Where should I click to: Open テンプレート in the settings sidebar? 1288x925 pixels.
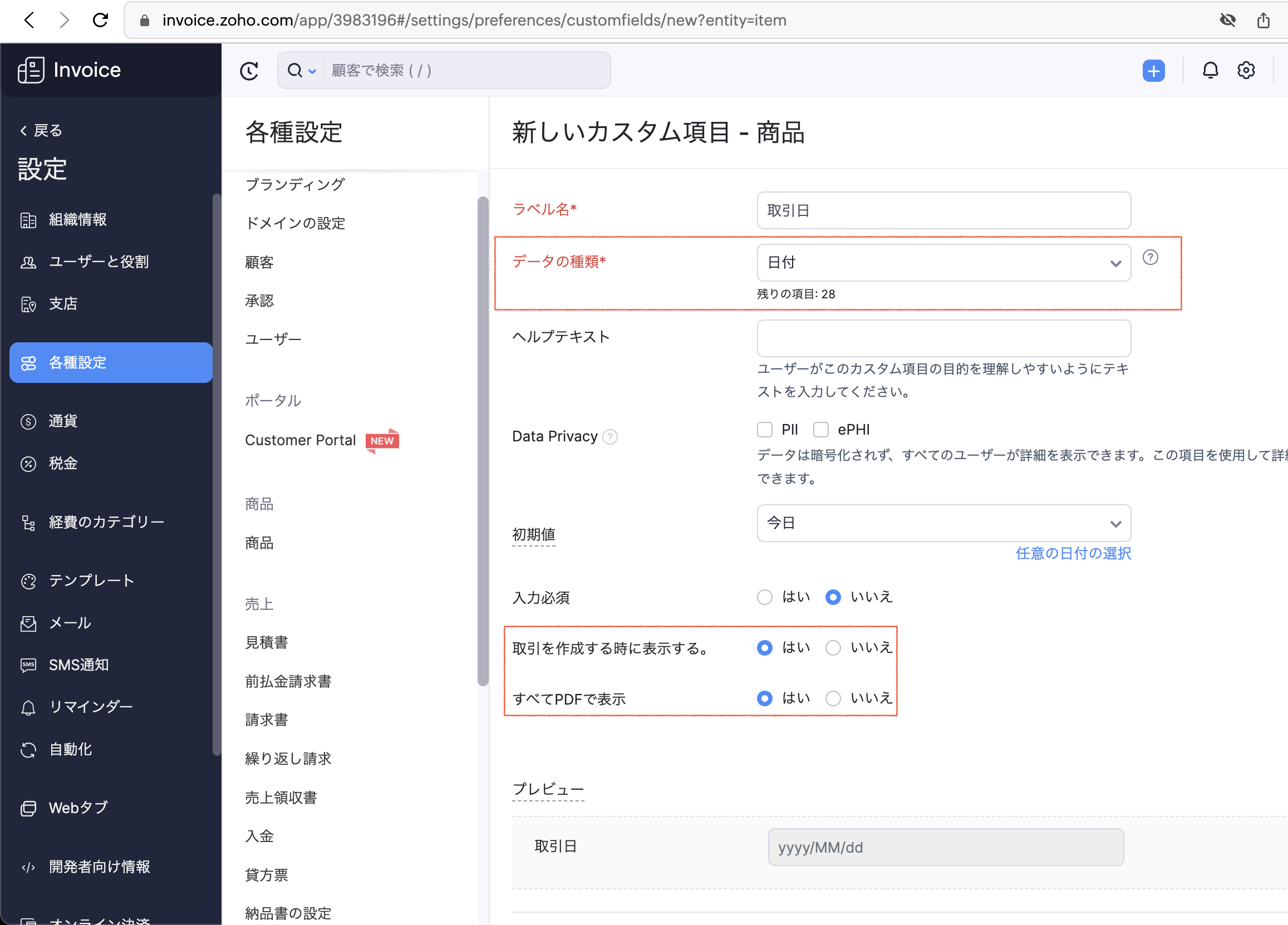tap(91, 580)
